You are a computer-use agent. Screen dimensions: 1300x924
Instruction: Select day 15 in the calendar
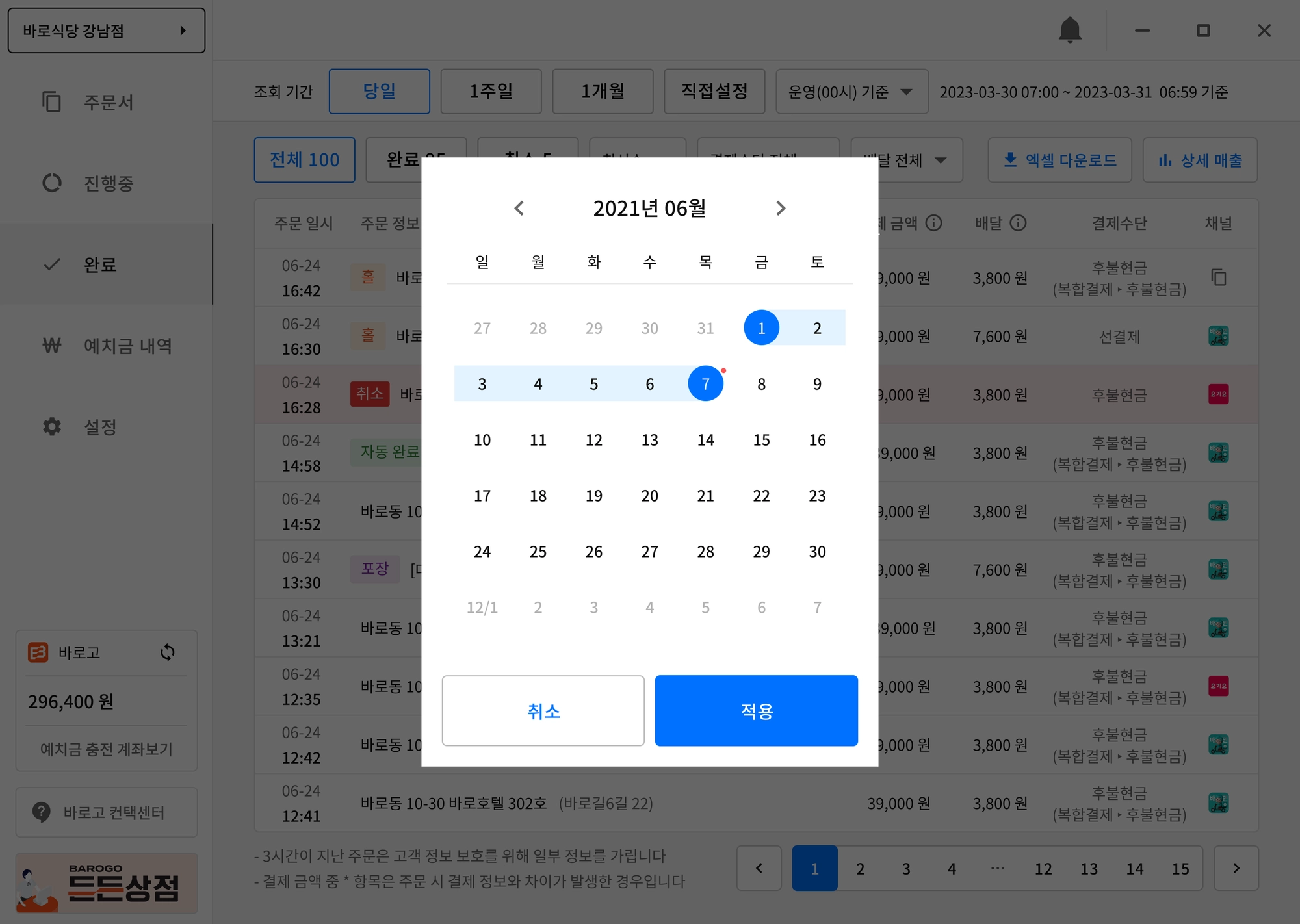click(761, 440)
